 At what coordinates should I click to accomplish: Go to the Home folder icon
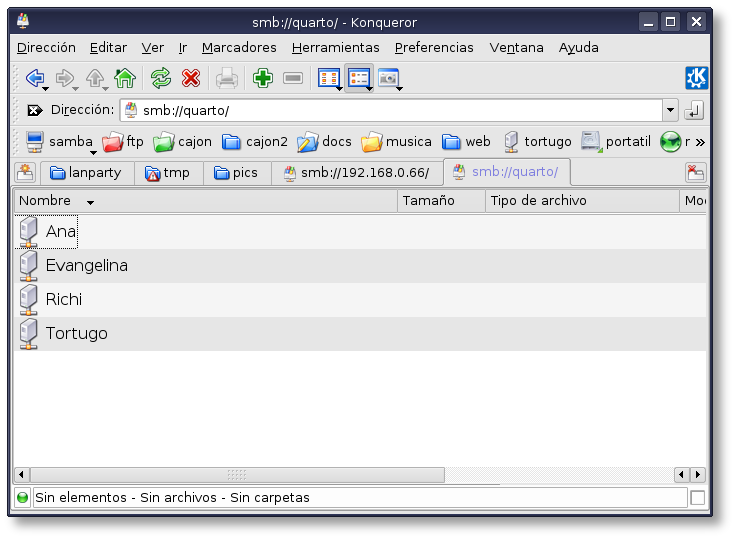point(125,78)
